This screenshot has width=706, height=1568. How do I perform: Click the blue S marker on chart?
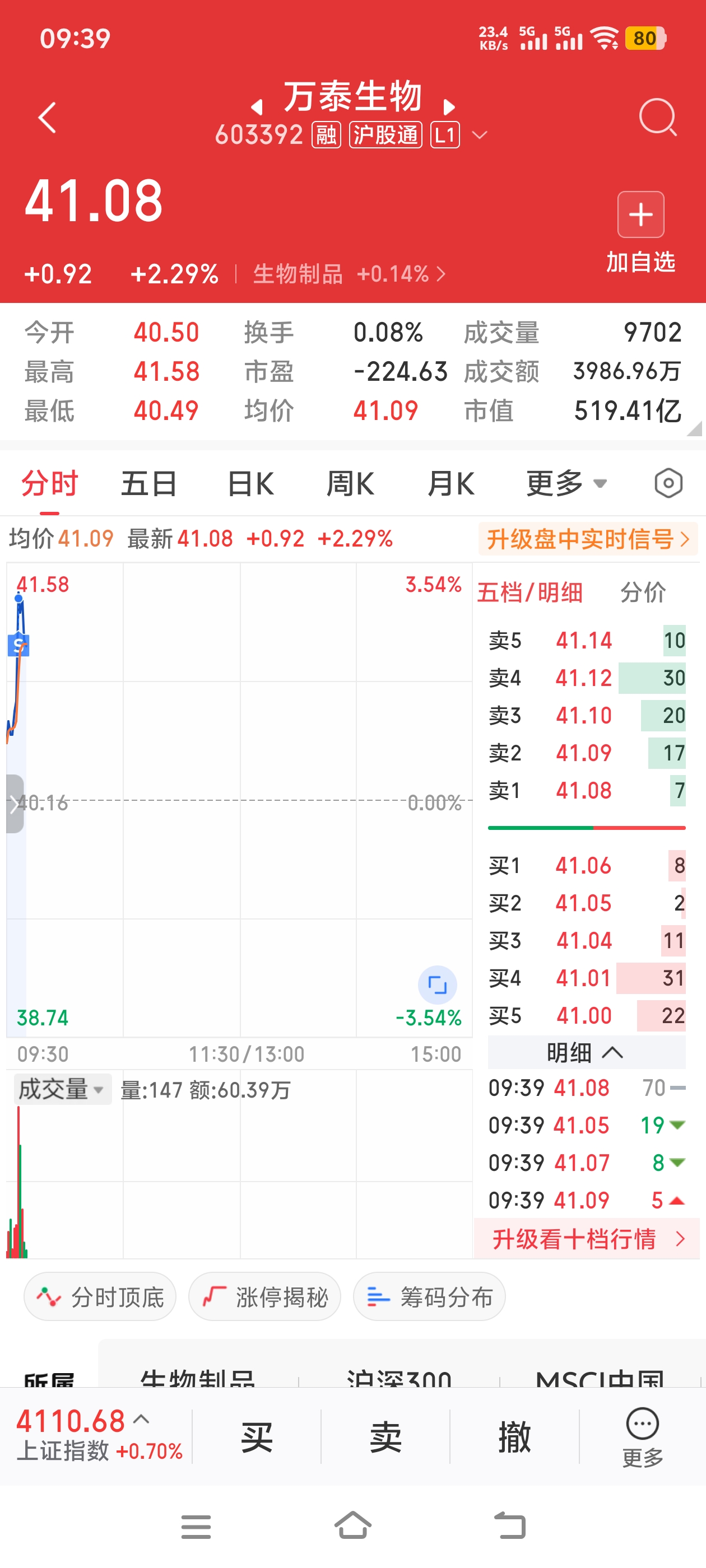pyautogui.click(x=18, y=645)
